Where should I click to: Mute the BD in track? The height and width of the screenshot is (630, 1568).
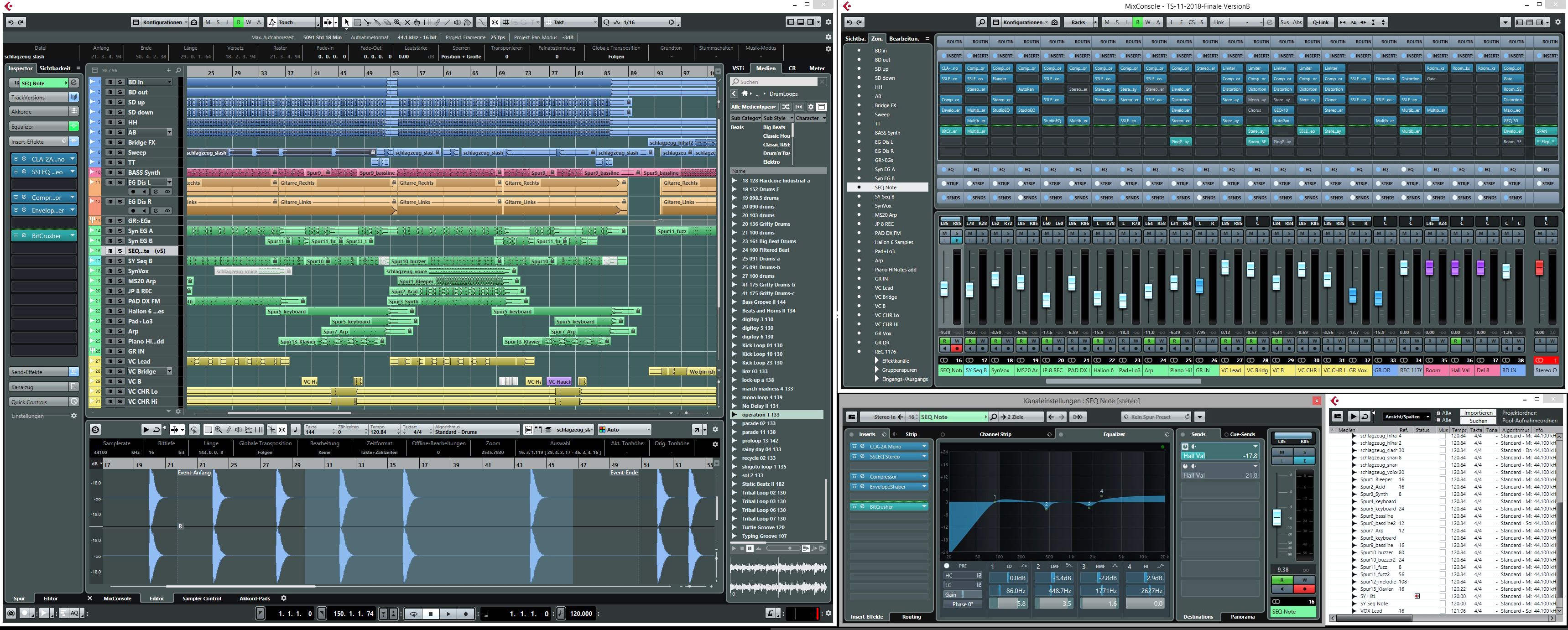tap(111, 82)
